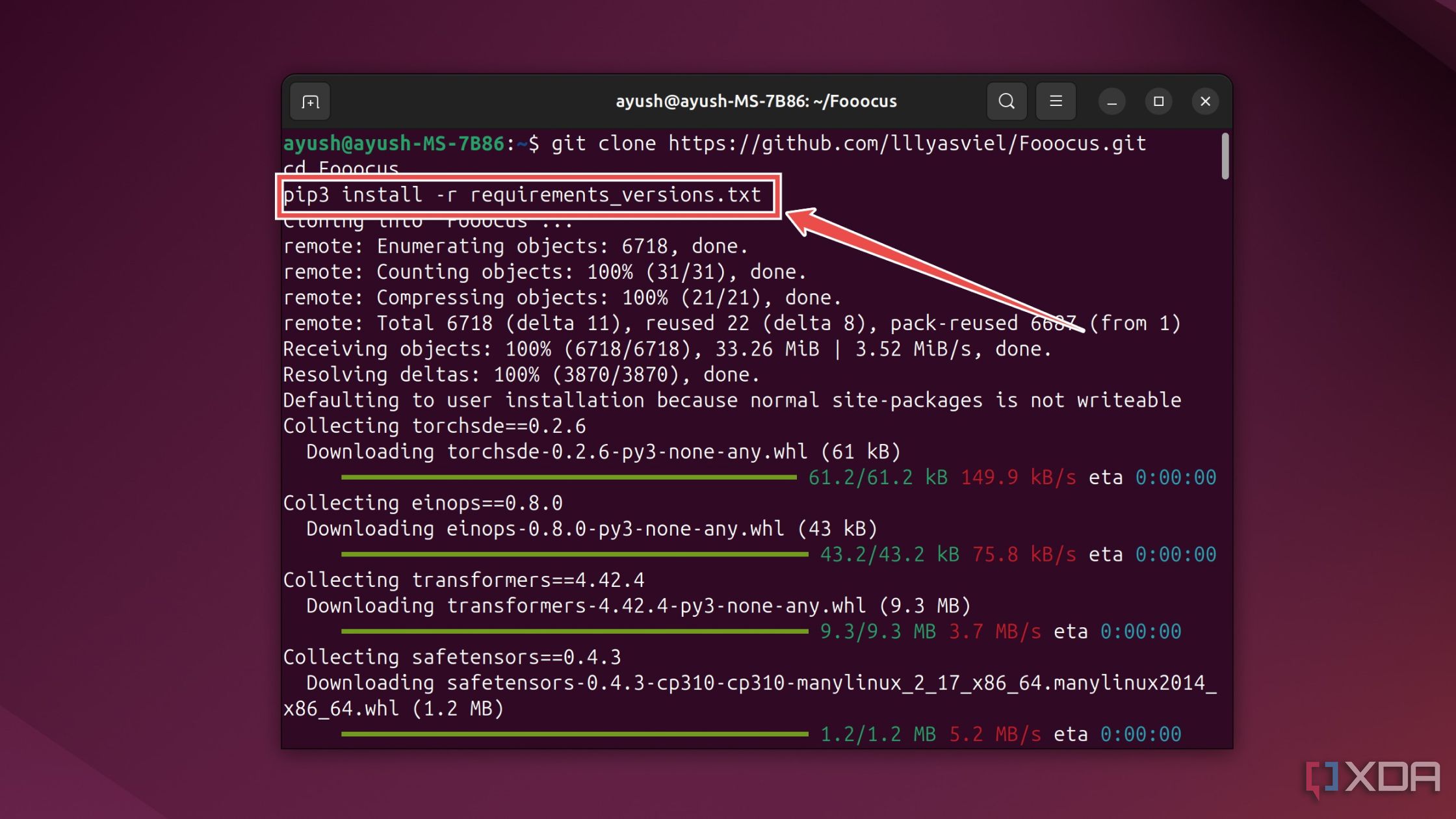Click the '9.3/9.3 MB' download size
Image resolution: width=1456 pixels, height=819 pixels.
pyautogui.click(x=877, y=631)
